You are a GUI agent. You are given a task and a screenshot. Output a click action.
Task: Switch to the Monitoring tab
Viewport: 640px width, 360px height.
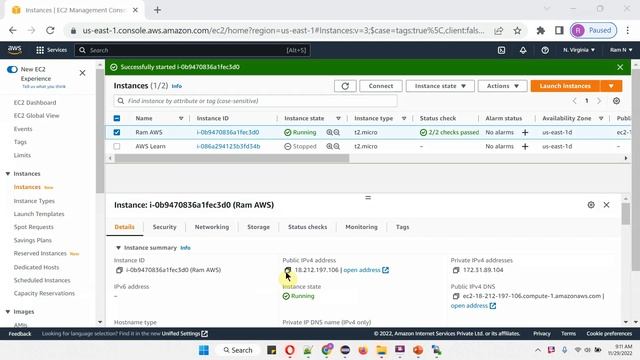[x=361, y=227]
